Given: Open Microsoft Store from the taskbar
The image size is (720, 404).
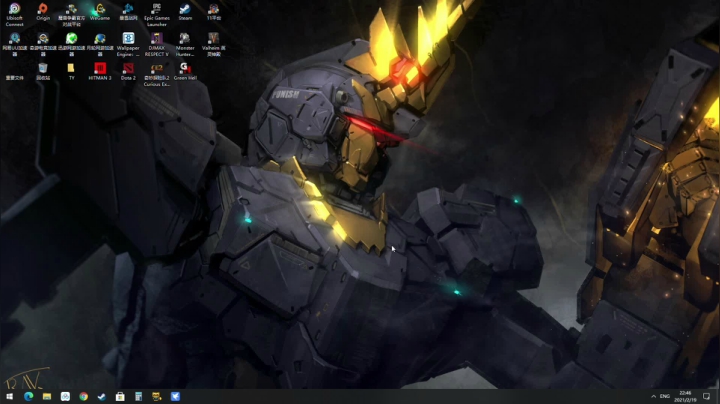Looking at the screenshot, I should [x=120, y=396].
